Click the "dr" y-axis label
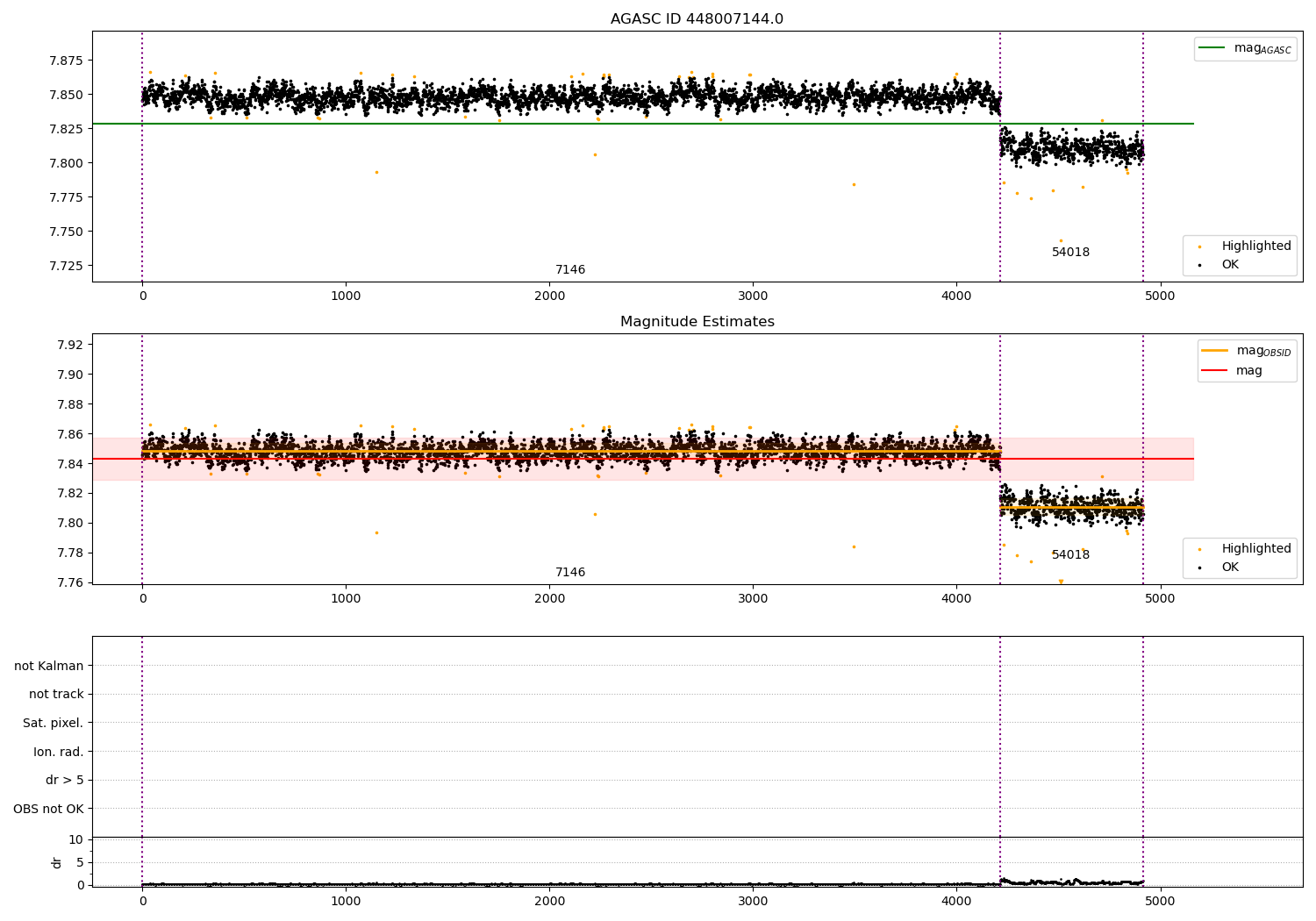The height and width of the screenshot is (921, 1316). [x=57, y=862]
